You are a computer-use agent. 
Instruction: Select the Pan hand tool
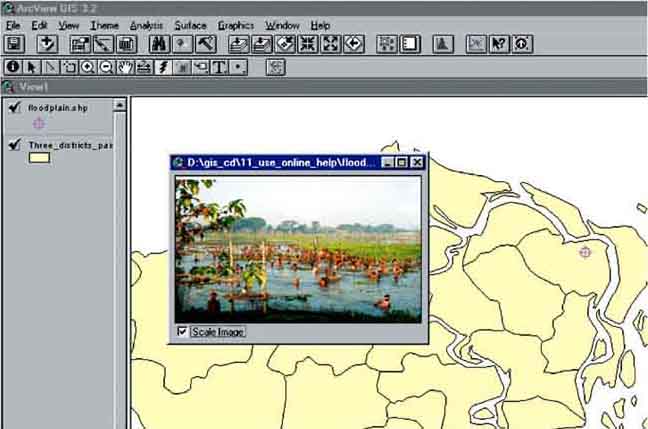(125, 67)
